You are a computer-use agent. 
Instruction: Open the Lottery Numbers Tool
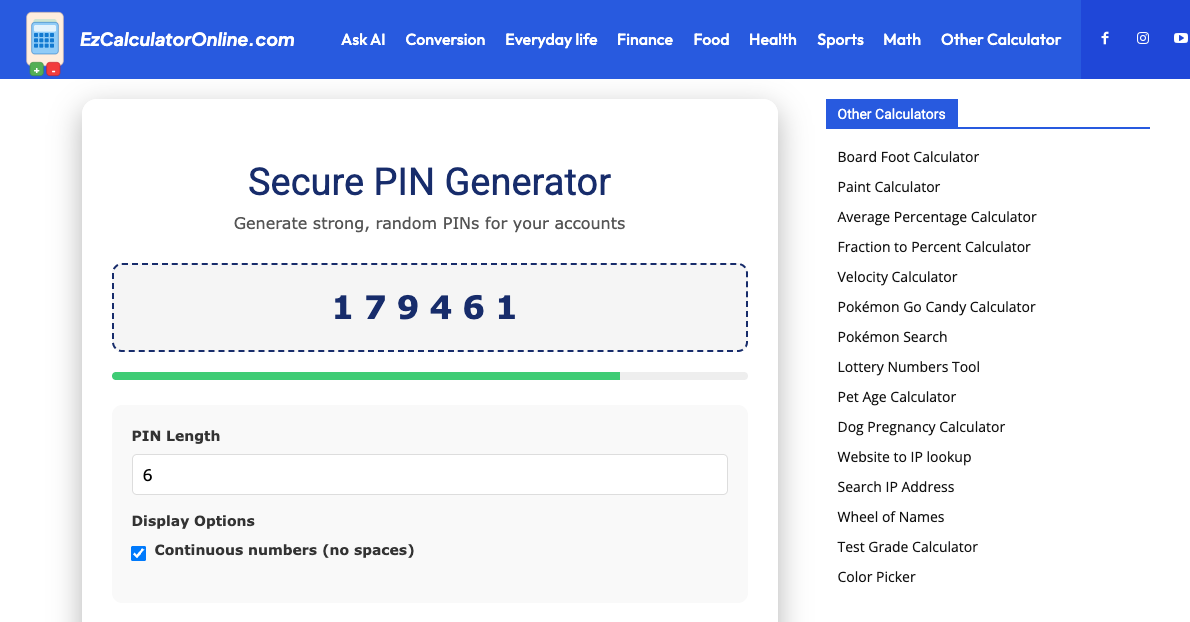[908, 367]
